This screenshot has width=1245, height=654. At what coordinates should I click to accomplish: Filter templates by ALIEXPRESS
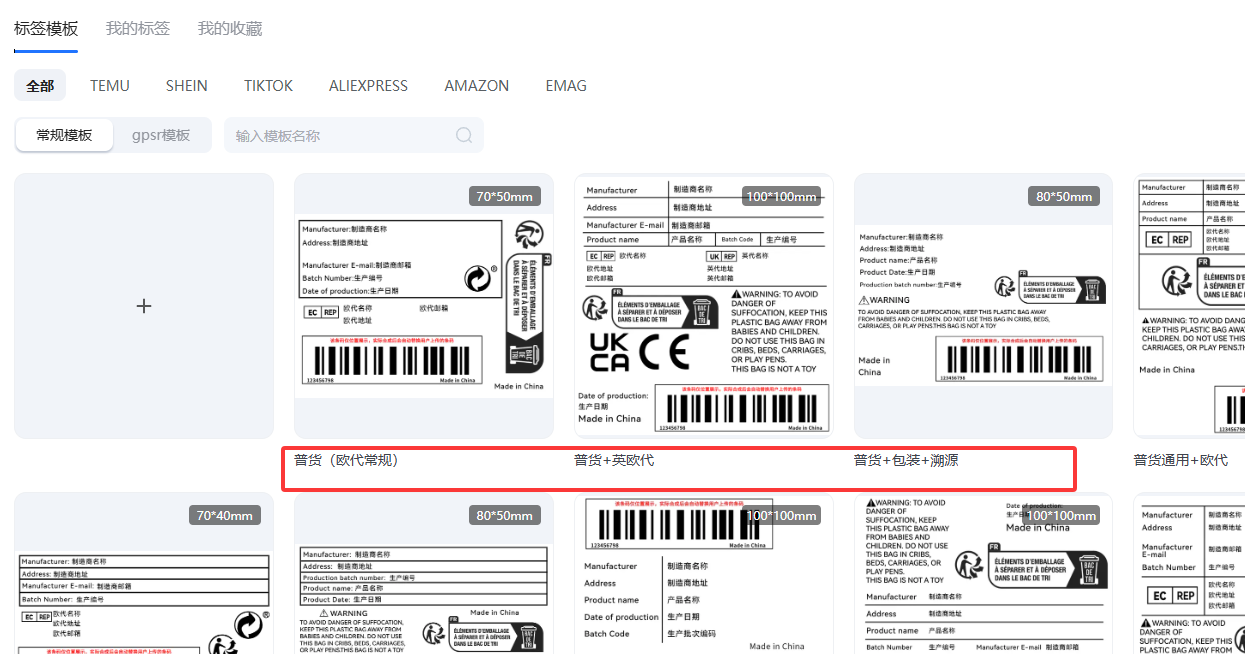(x=368, y=86)
